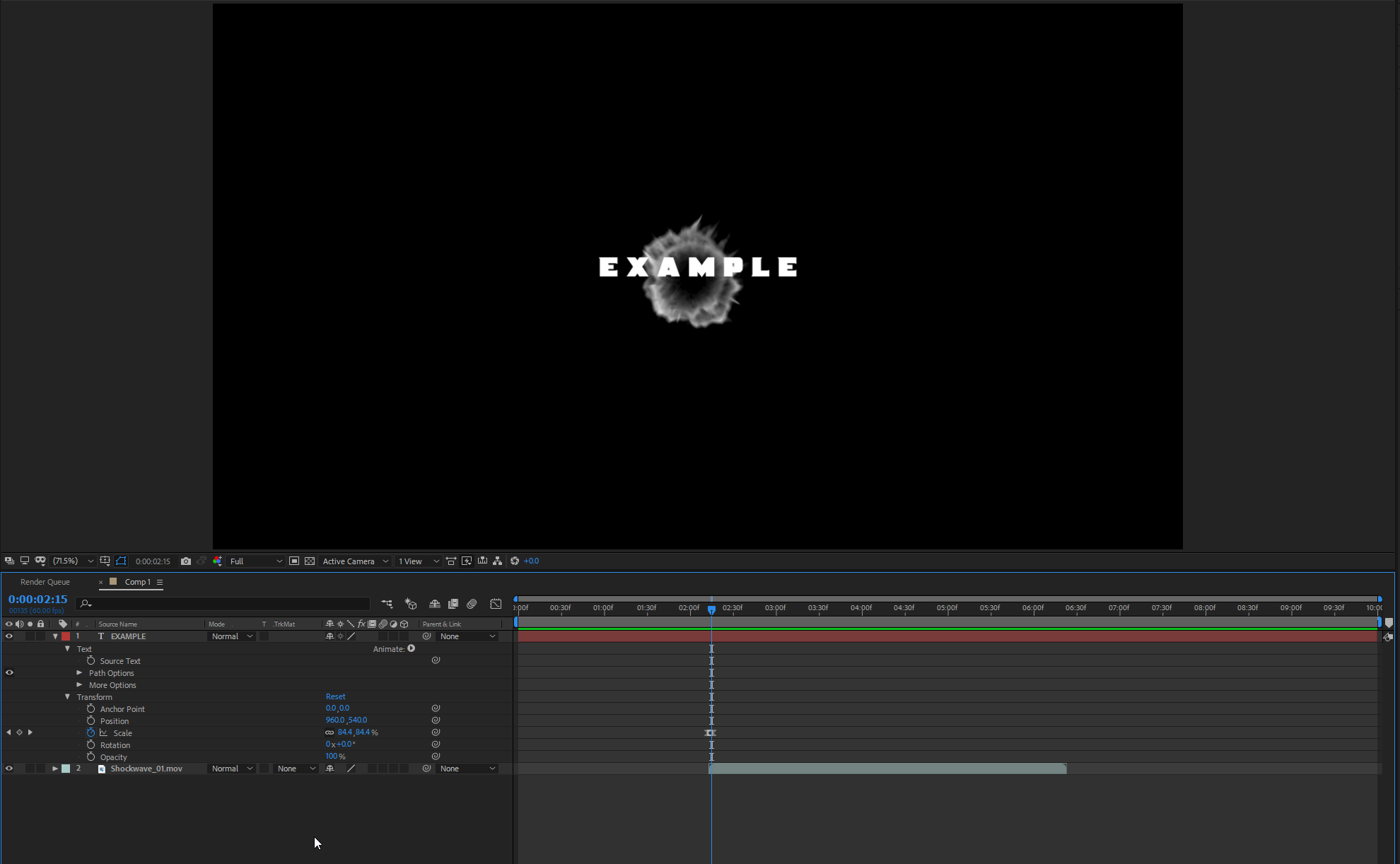Click the Always Preview This View icon
Viewport: 1400px width, 864px height.
pos(9,561)
